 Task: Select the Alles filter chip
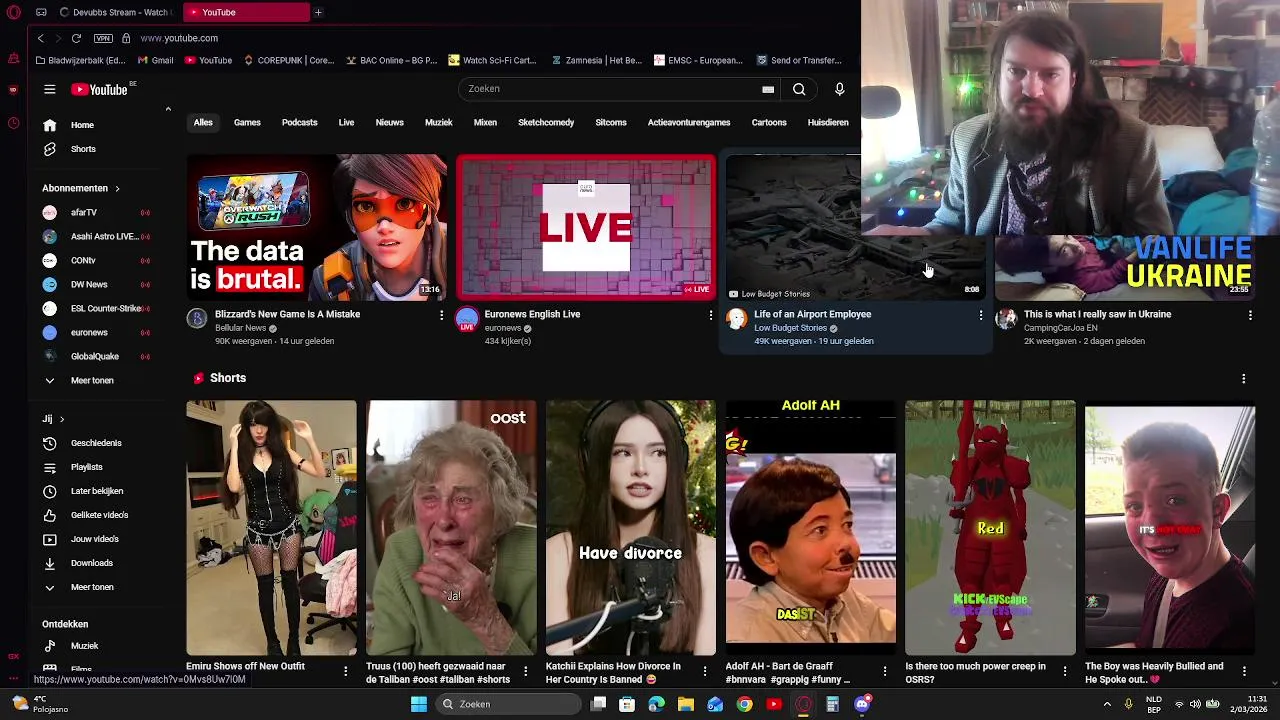tap(203, 122)
